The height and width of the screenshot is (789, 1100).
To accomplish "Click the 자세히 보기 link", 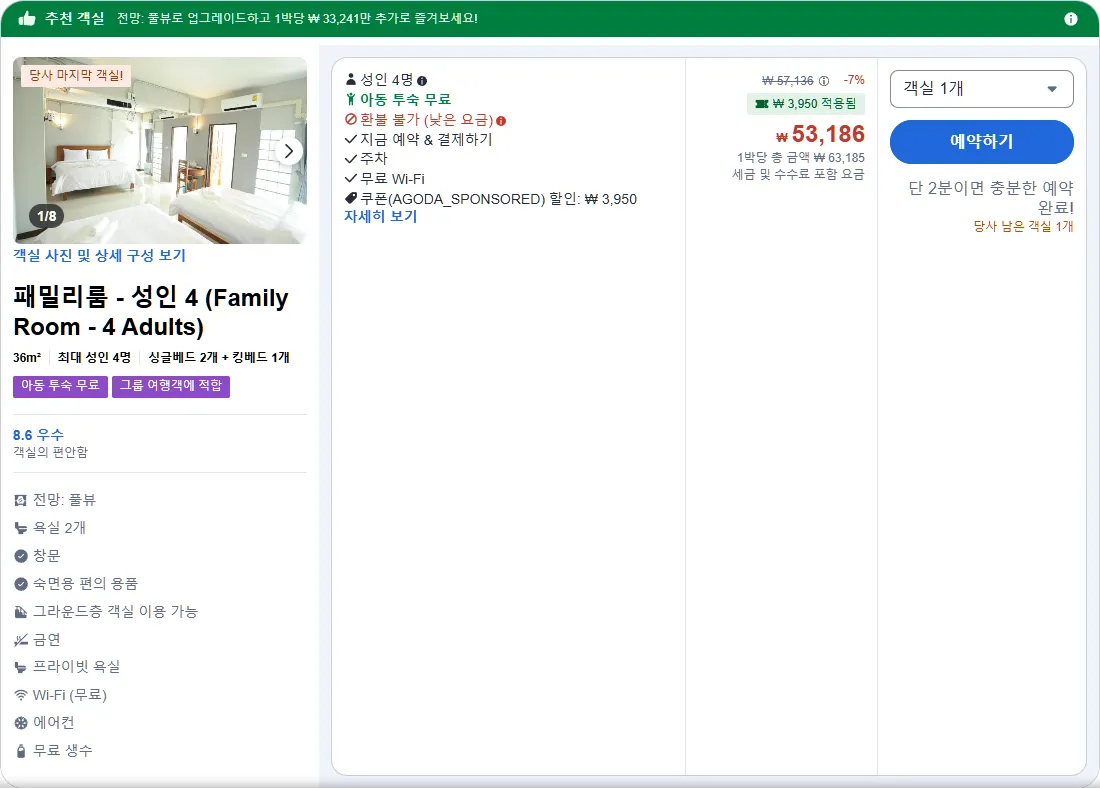I will [x=380, y=216].
